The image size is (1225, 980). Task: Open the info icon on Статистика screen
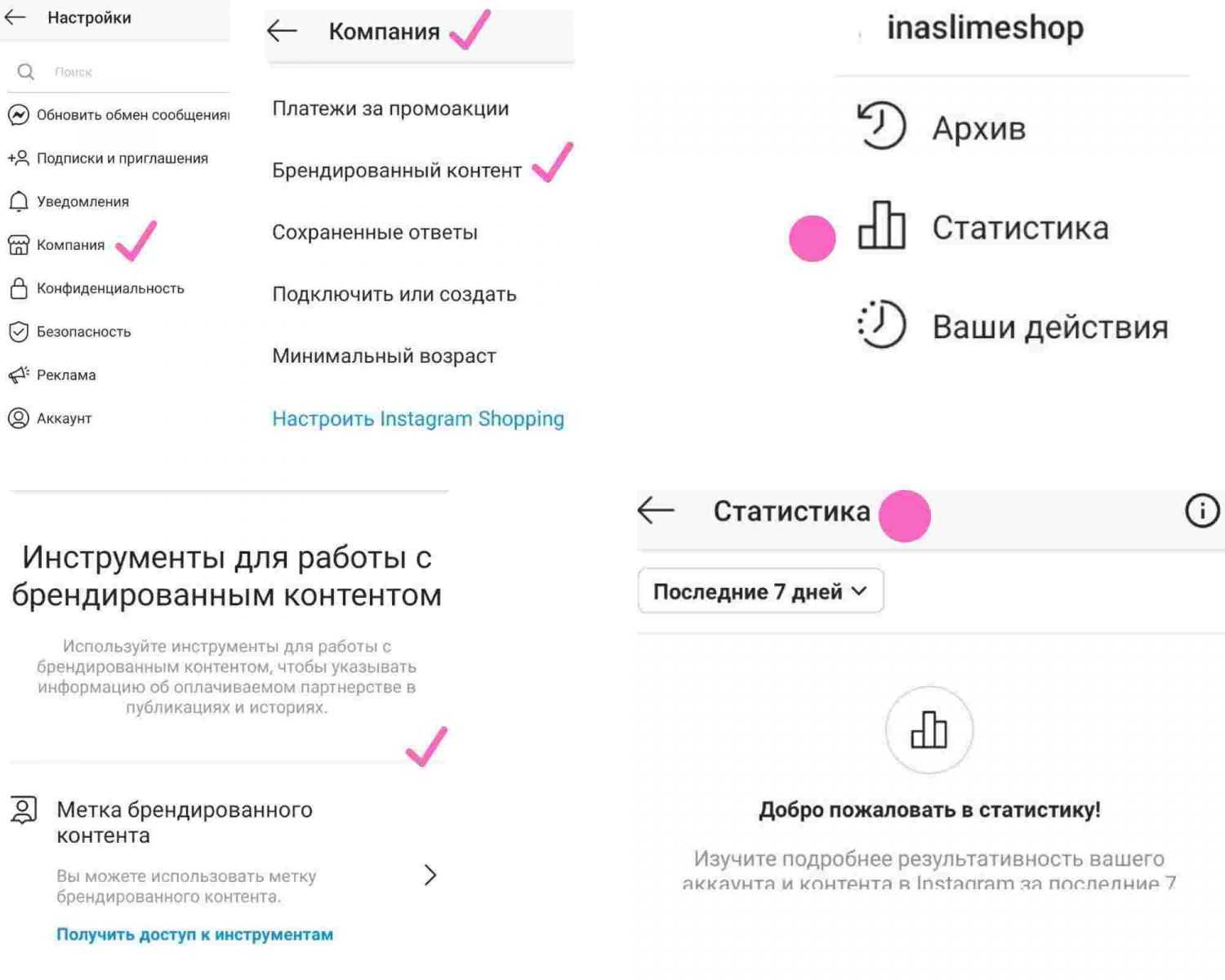click(x=1201, y=511)
